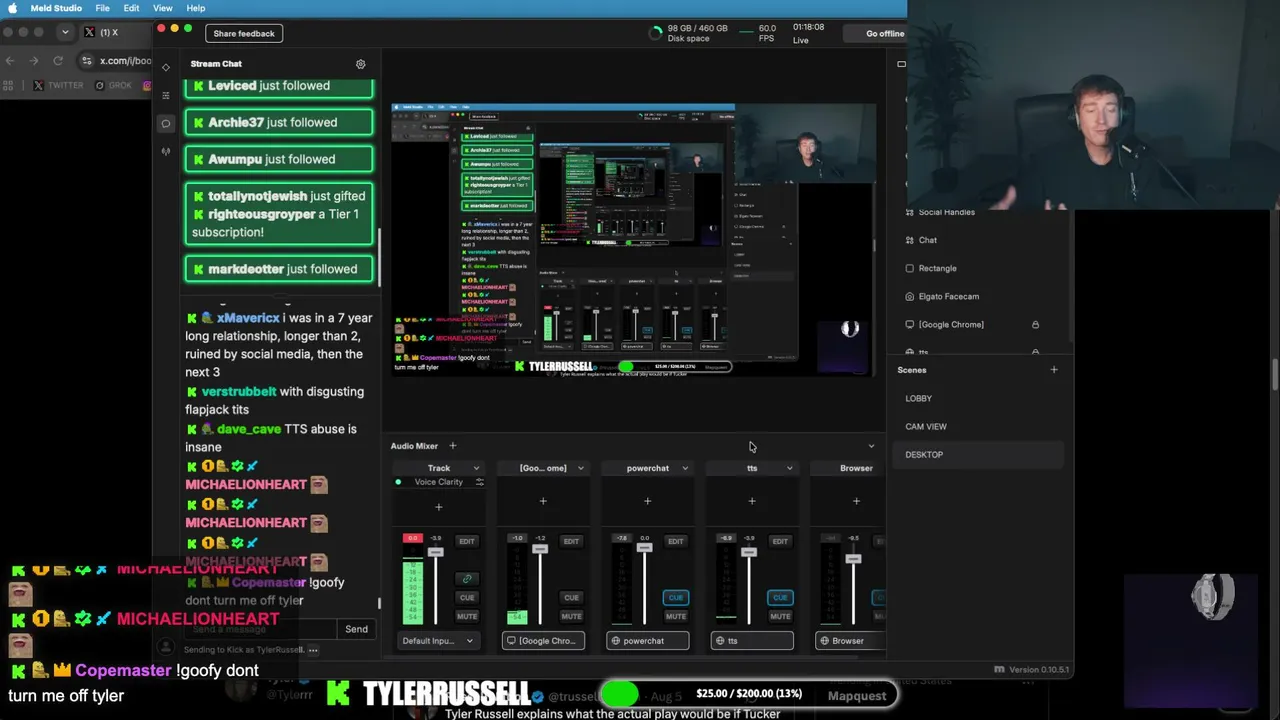Click the disk space usage ring
Viewport: 1280px width, 720px height.
656,33
